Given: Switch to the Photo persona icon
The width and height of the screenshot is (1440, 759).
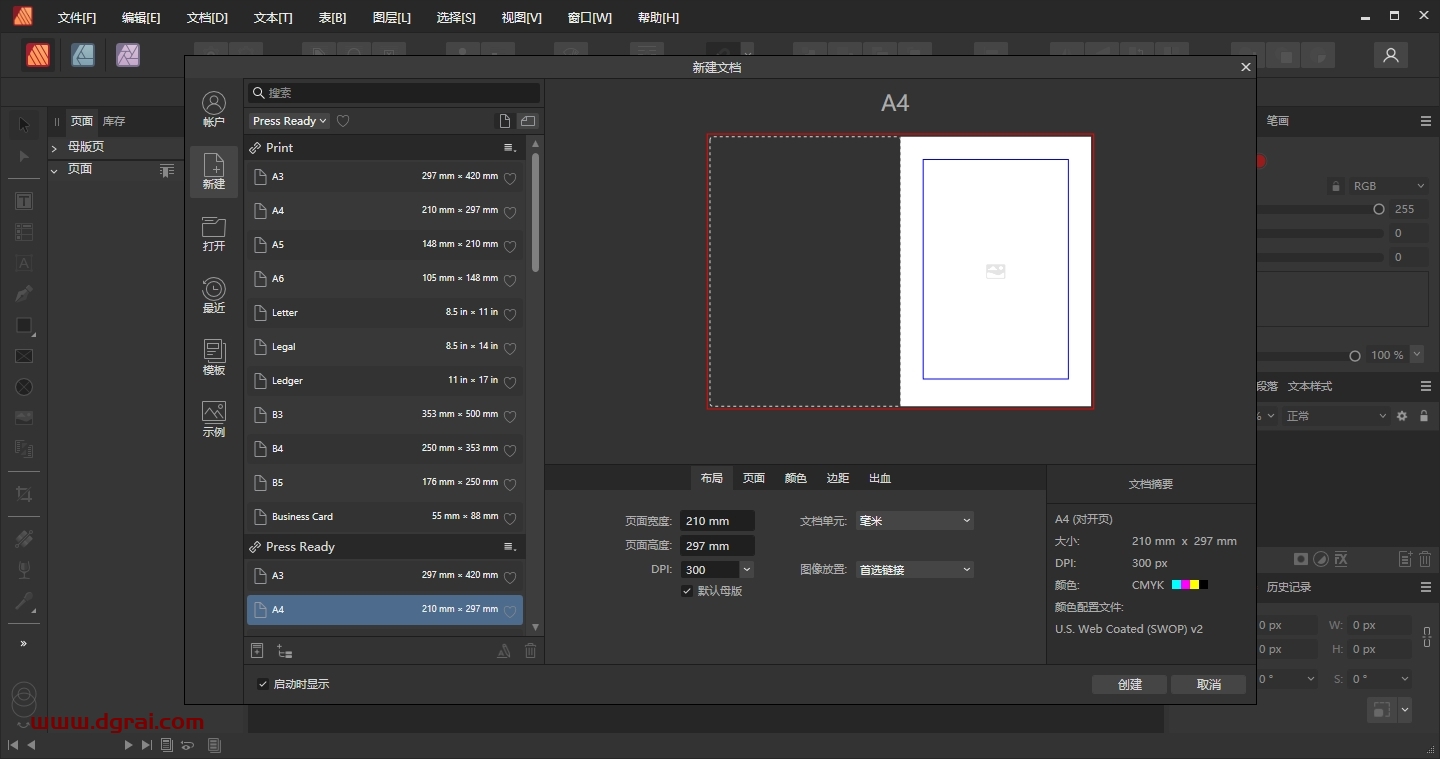Looking at the screenshot, I should pos(127,56).
